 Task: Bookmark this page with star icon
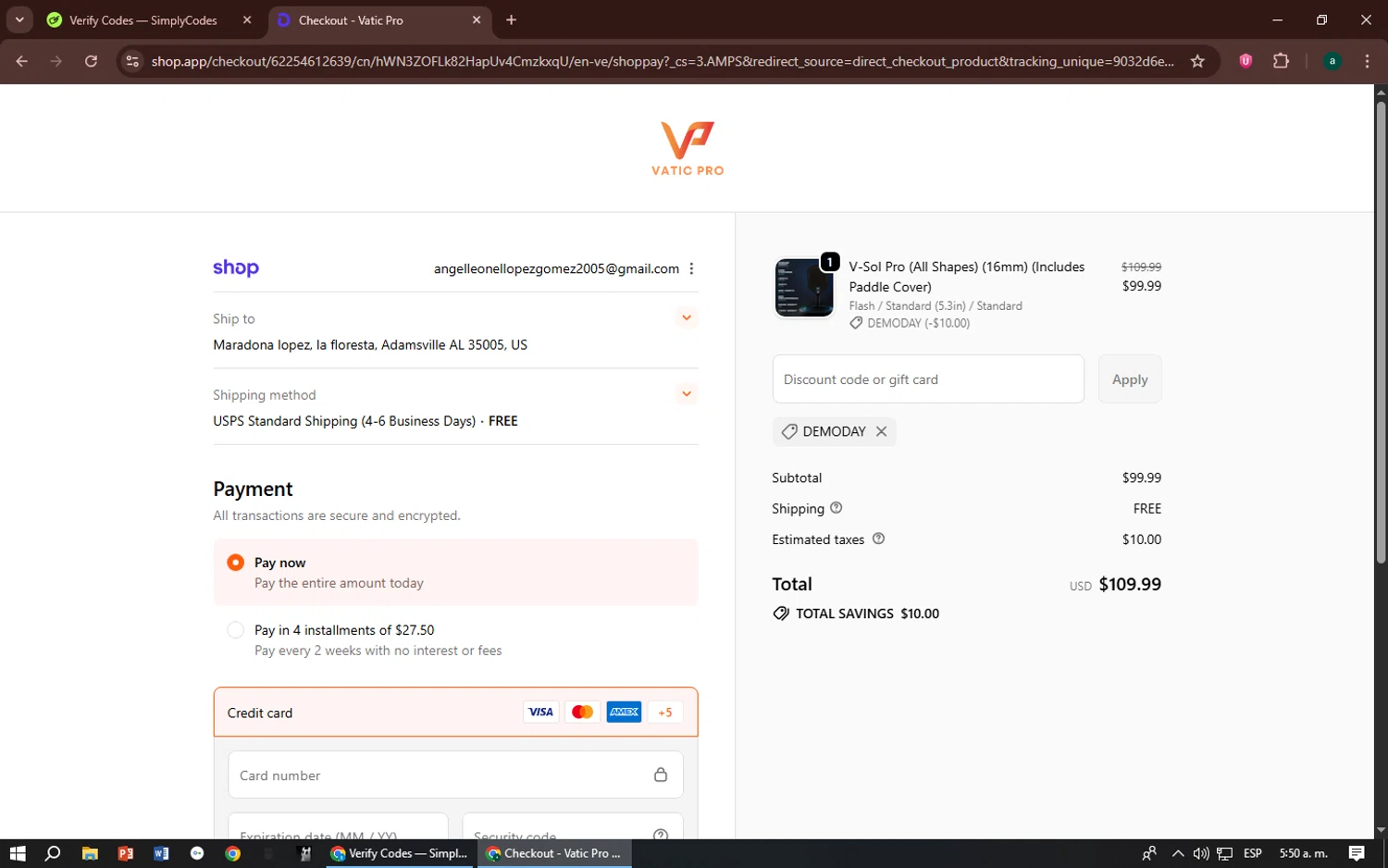click(1197, 61)
